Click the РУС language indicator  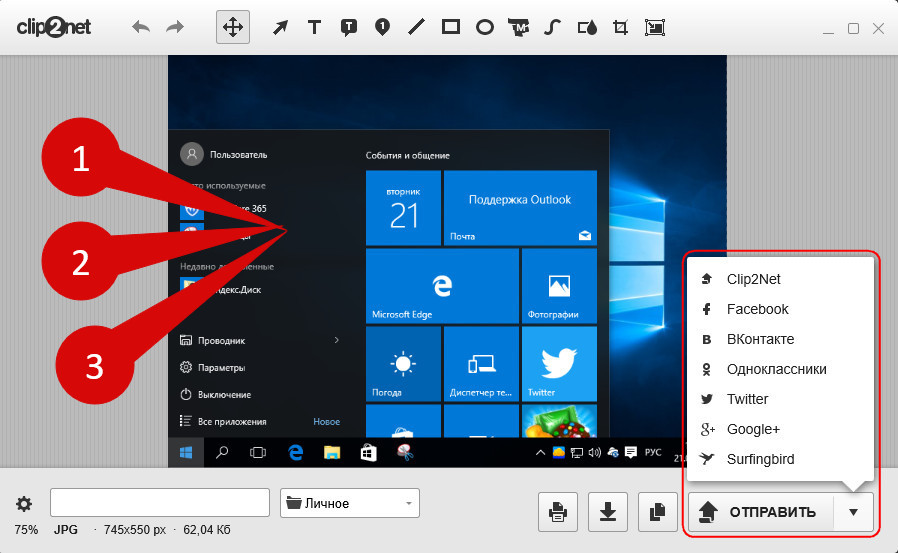653,452
